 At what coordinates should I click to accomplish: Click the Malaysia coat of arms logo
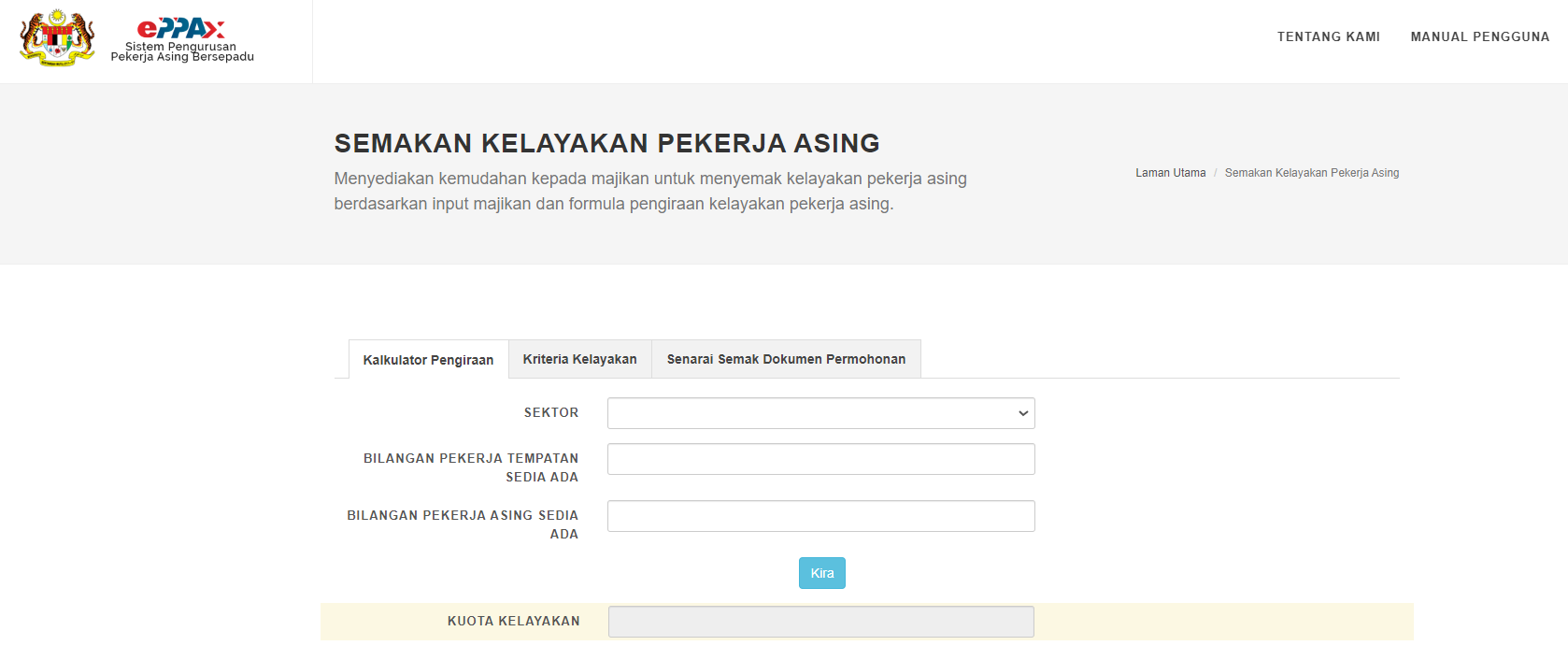click(57, 38)
